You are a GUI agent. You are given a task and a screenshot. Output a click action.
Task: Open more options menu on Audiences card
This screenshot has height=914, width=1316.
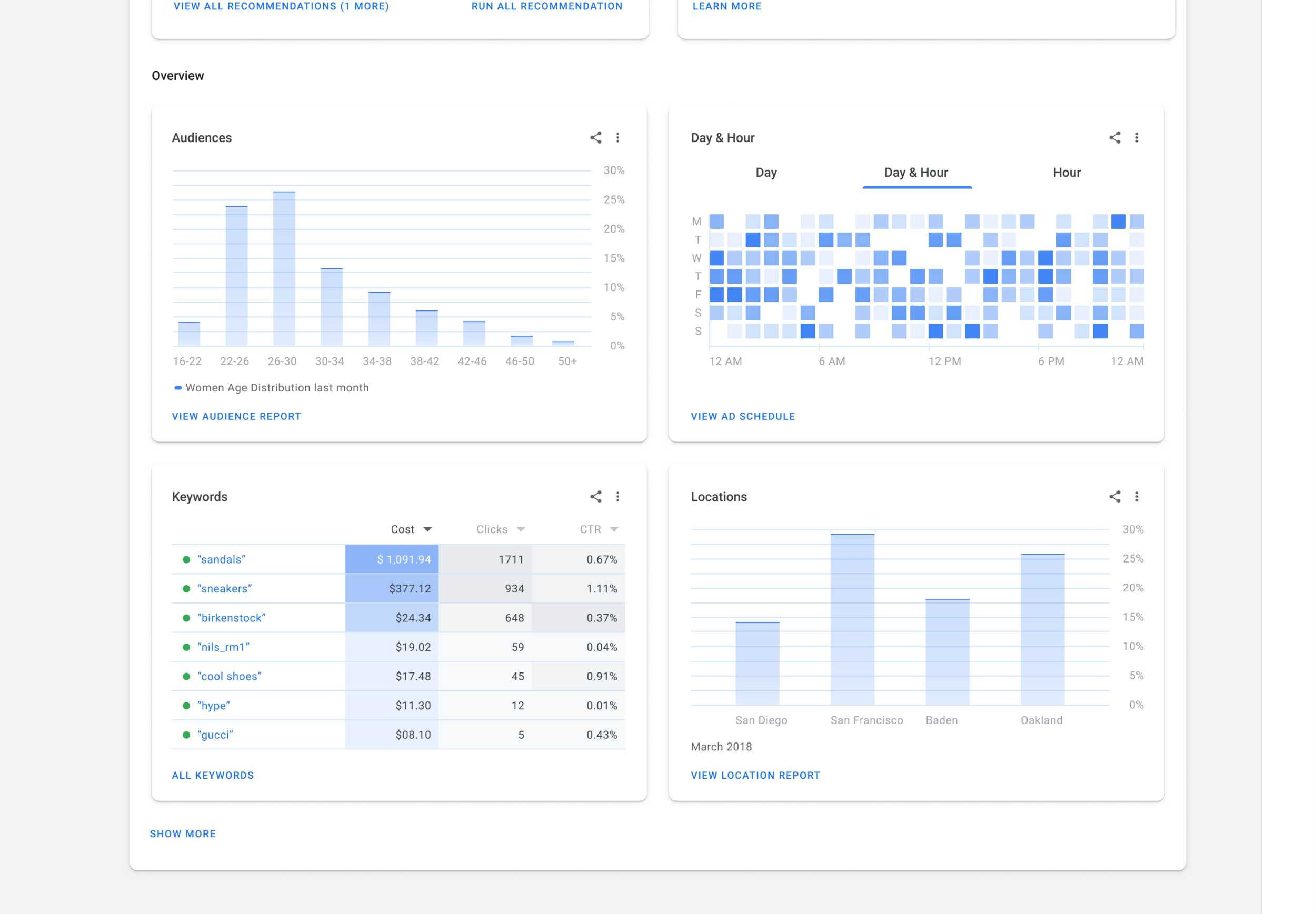617,137
